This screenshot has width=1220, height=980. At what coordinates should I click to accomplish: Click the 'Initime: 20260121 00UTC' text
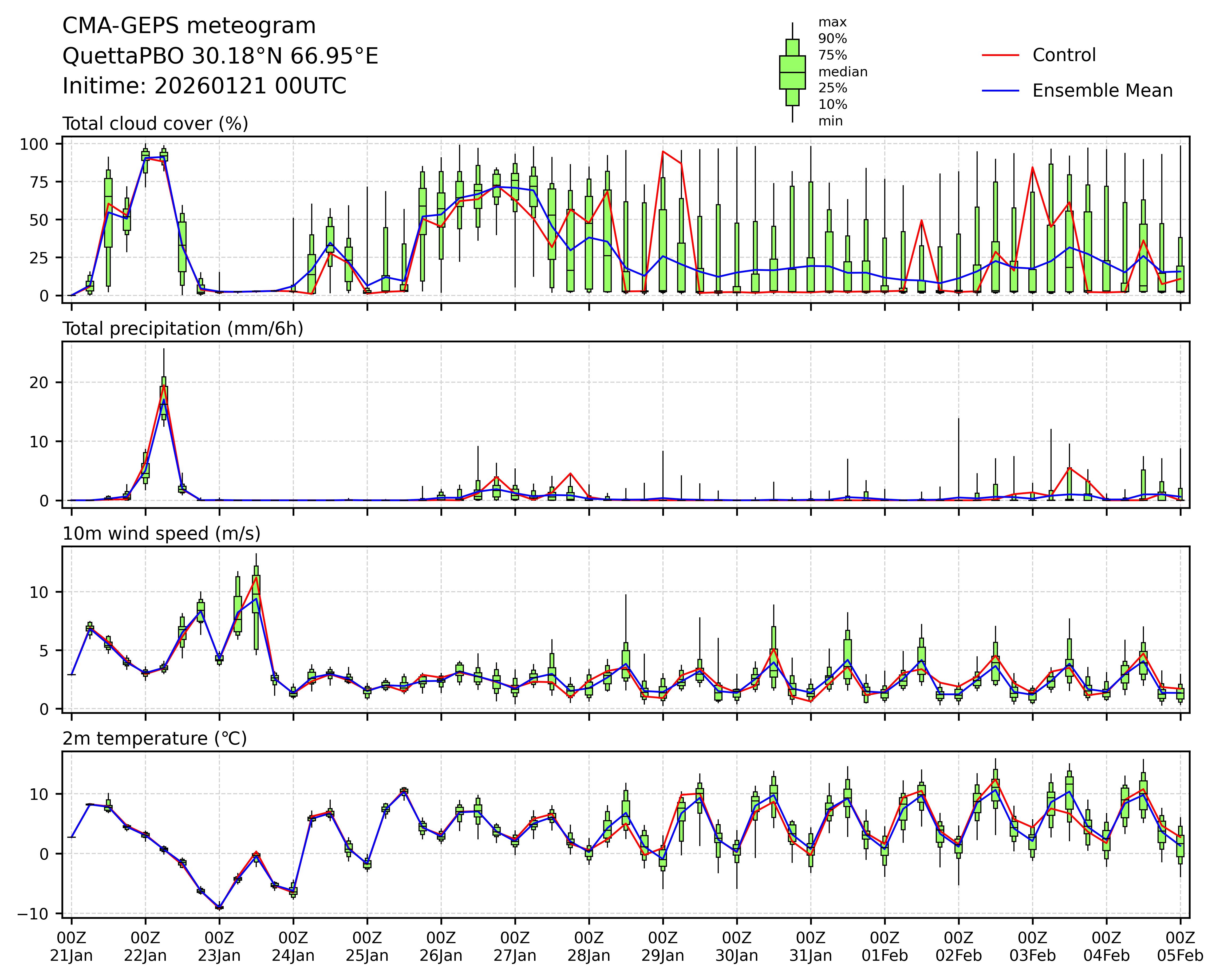204,86
